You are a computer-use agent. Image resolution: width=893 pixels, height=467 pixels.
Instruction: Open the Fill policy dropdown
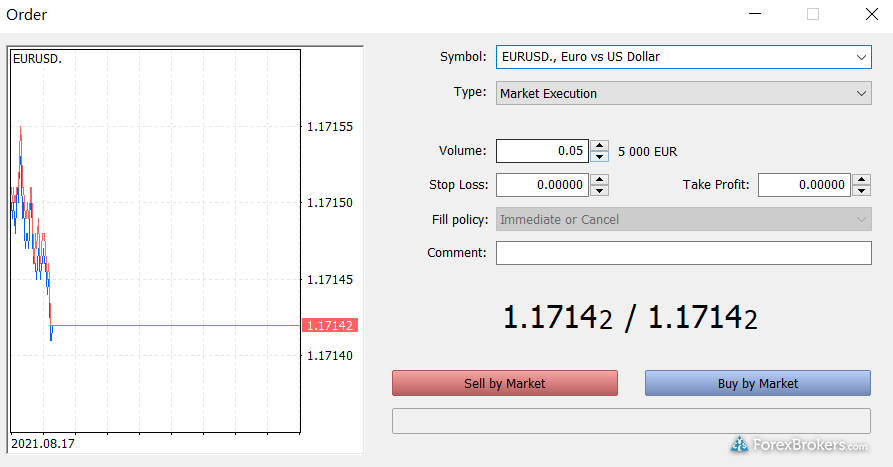683,219
